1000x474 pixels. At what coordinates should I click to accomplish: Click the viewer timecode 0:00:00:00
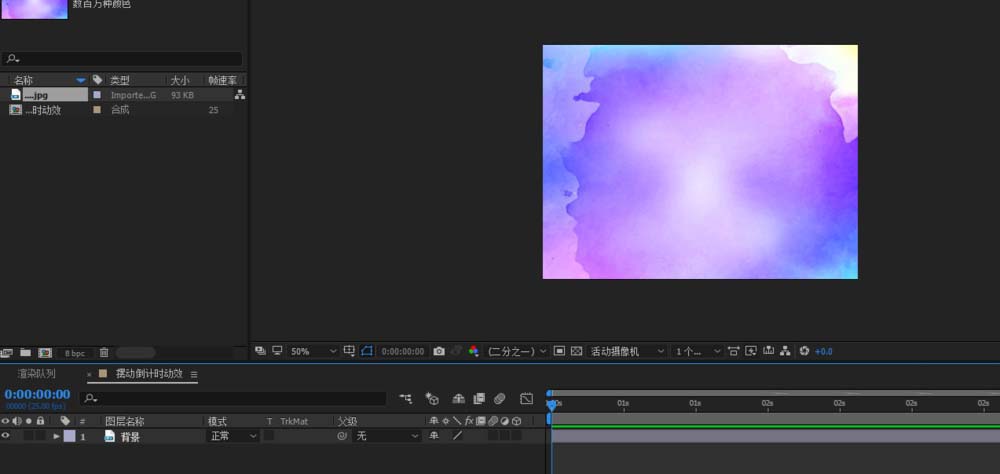point(402,352)
